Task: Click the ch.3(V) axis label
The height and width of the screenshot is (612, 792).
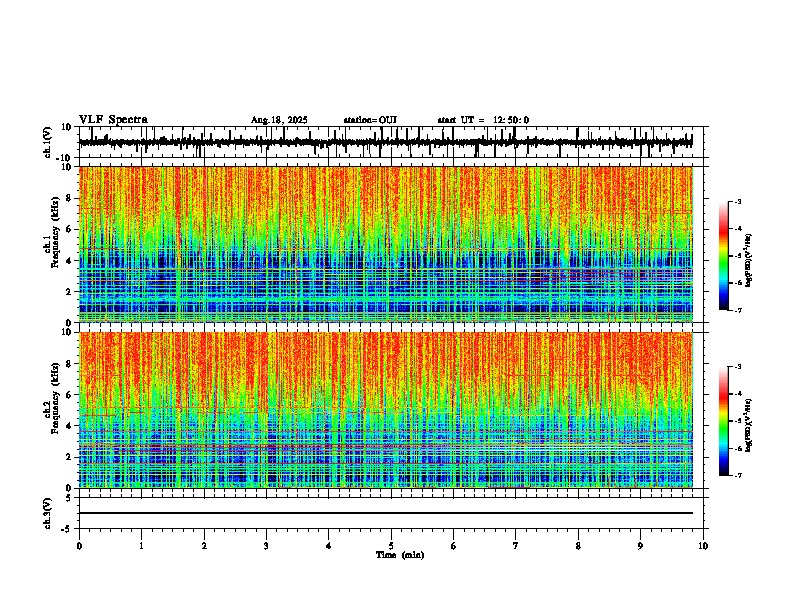Action: click(x=47, y=513)
